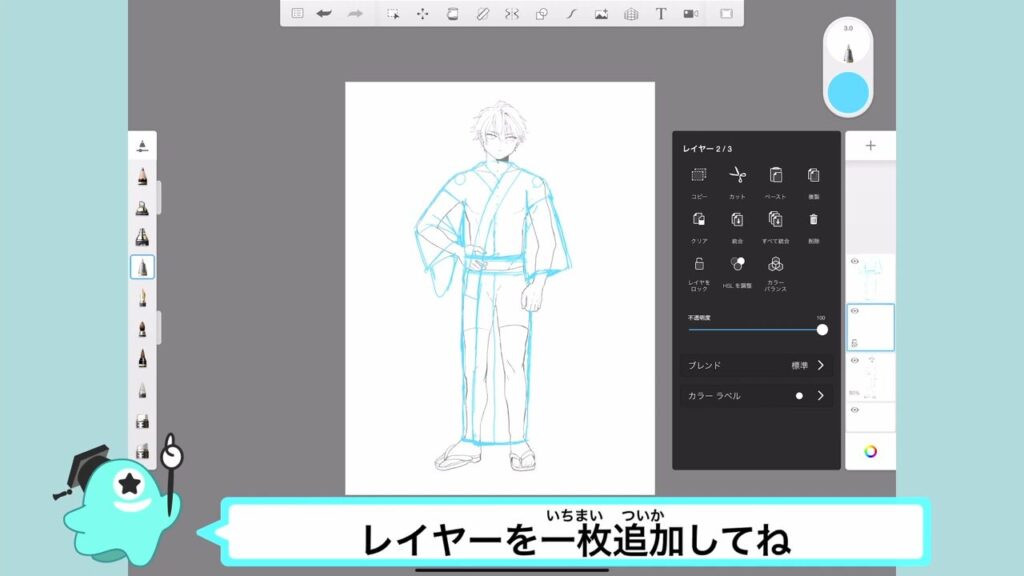Image resolution: width=1024 pixels, height=576 pixels.
Task: Hide the top layer via eye icon
Action: [855, 261]
